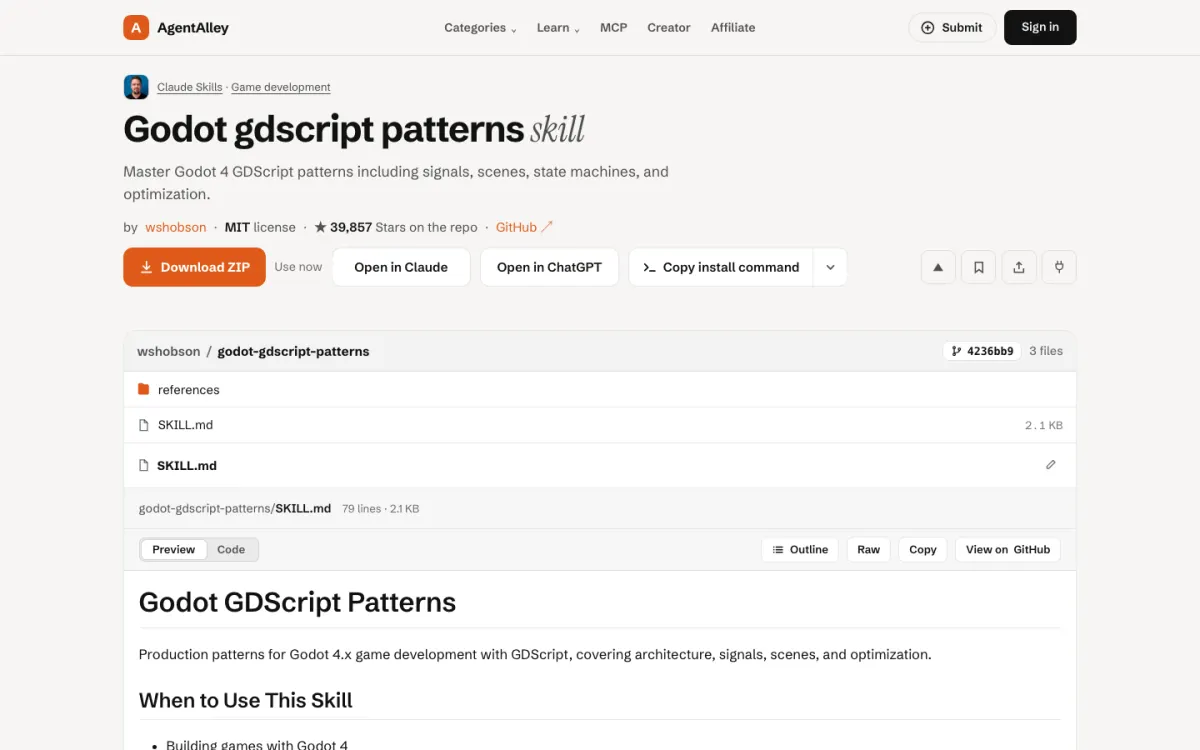Click the MIT license text
This screenshot has height=750, width=1200.
pyautogui.click(x=260, y=227)
